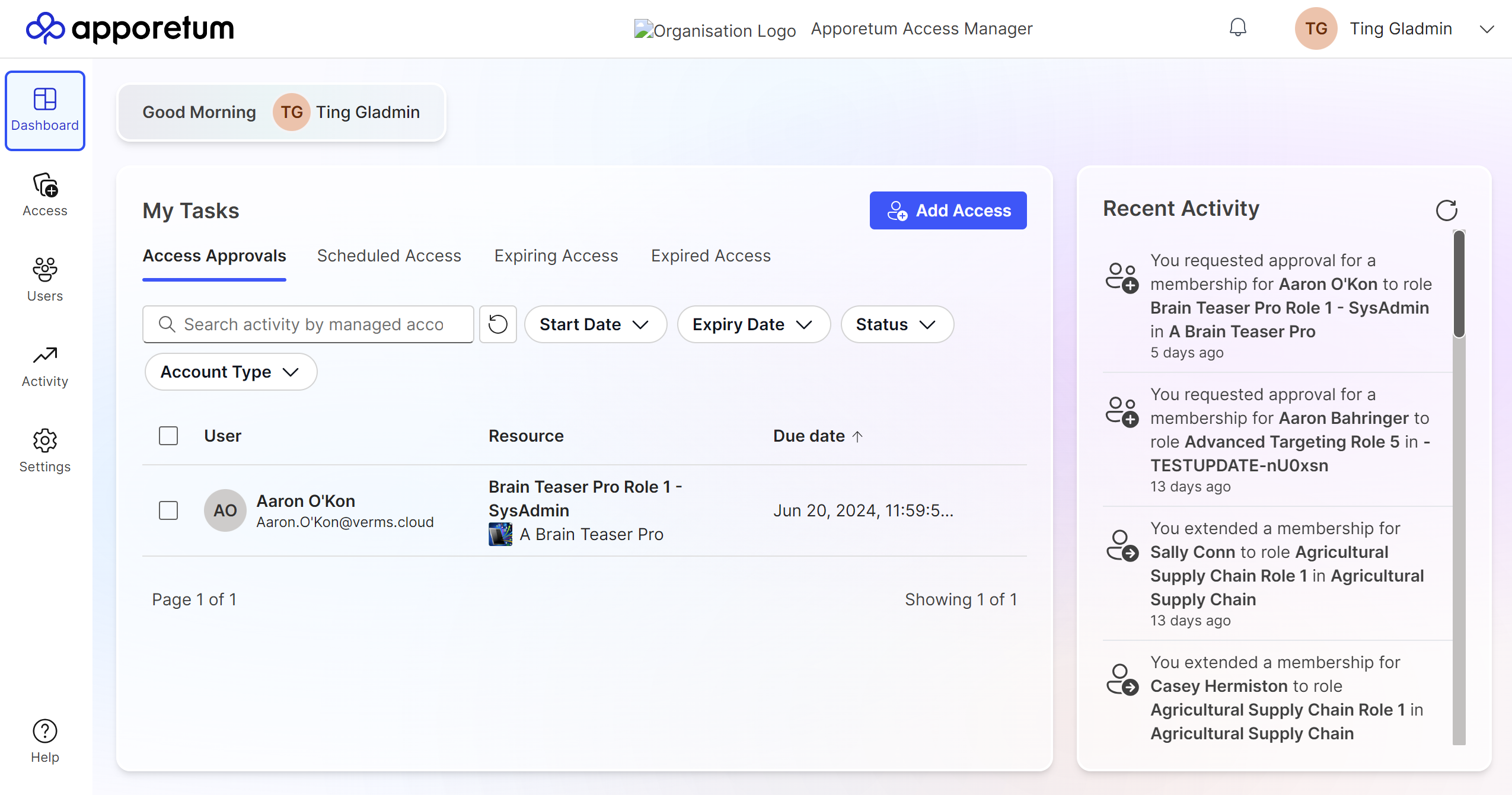Click the notifications bell icon
Image resolution: width=1512 pixels, height=795 pixels.
1237,28
